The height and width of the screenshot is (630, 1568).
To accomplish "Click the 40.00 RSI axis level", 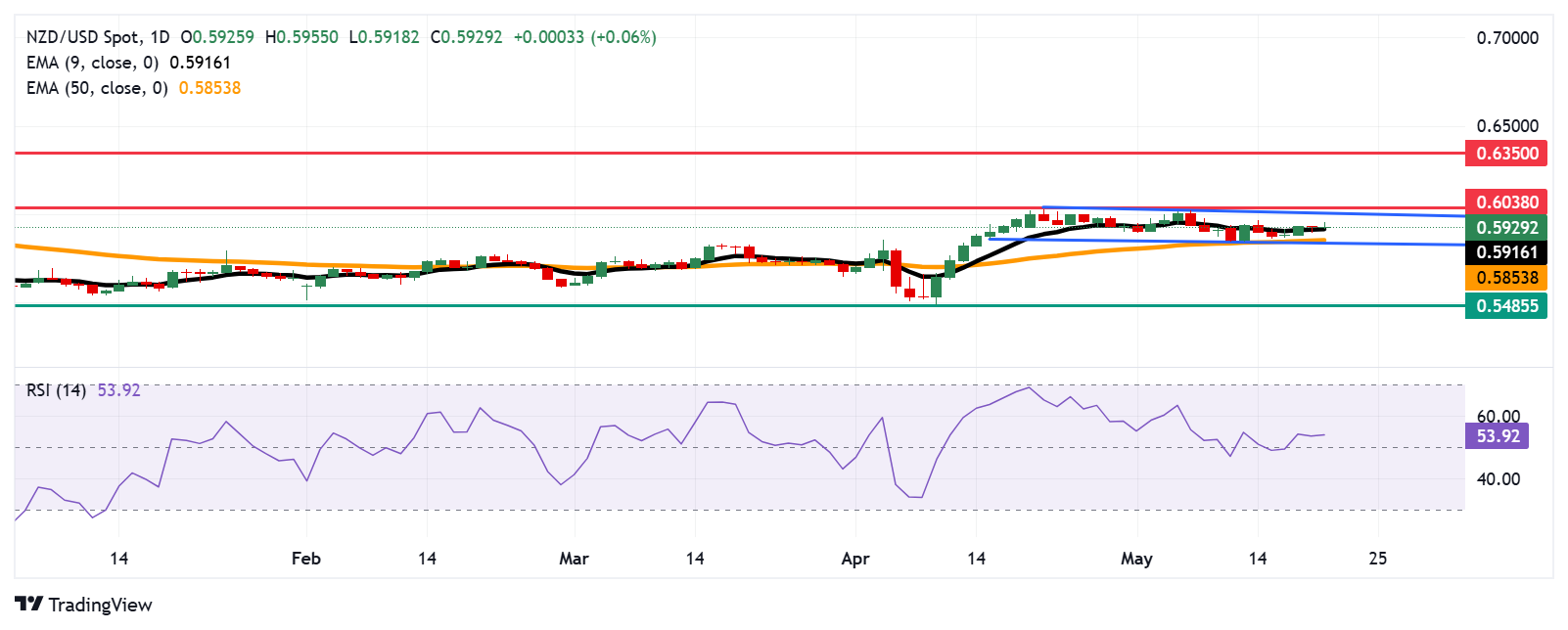I will pos(1498,479).
